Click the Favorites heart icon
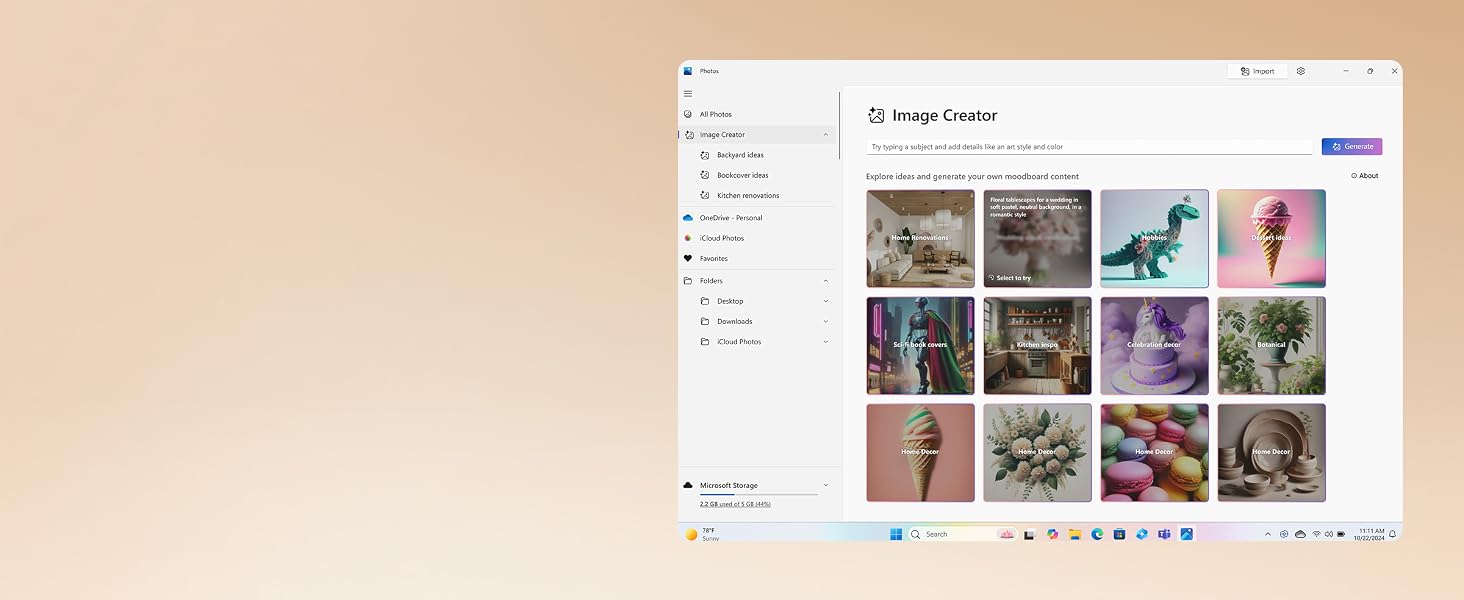Screen dimensions: 1464x600 tap(688, 258)
